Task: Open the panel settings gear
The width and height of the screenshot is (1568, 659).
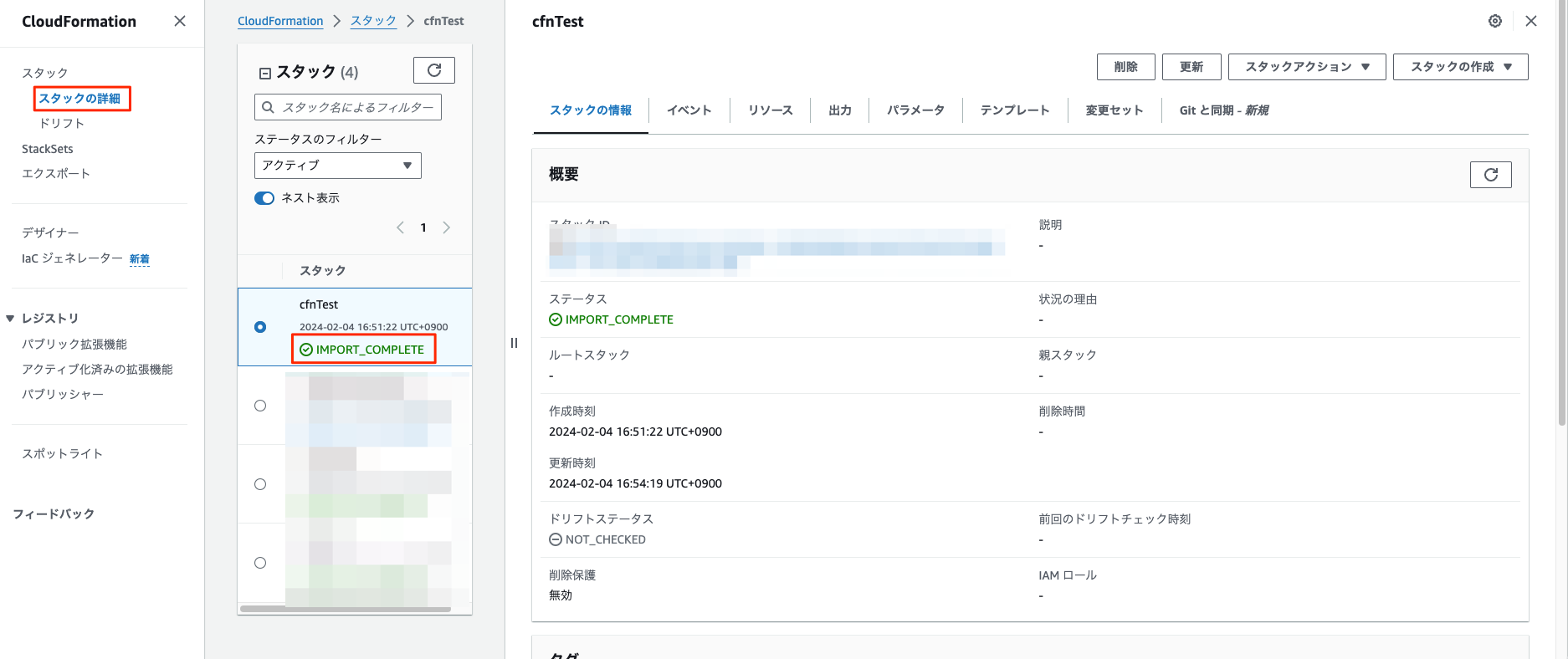Action: pyautogui.click(x=1495, y=21)
